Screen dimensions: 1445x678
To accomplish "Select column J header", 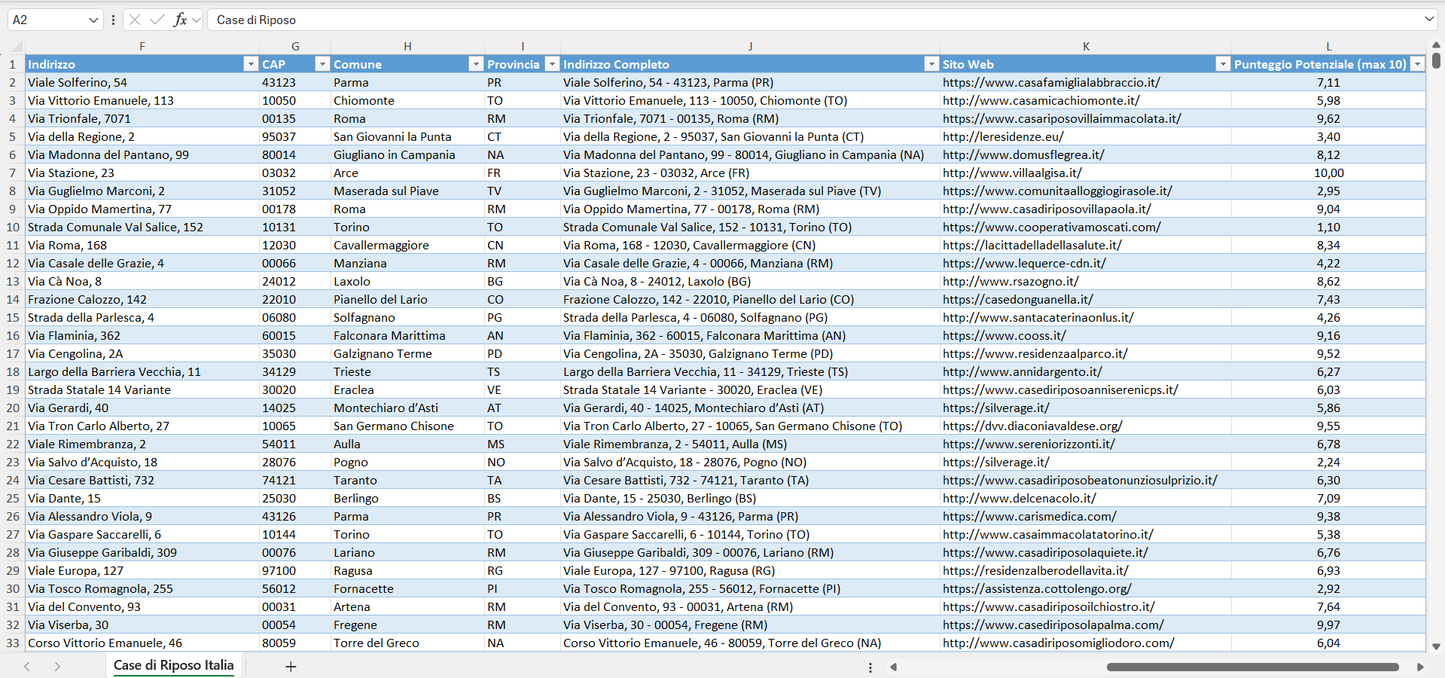I will [x=750, y=46].
